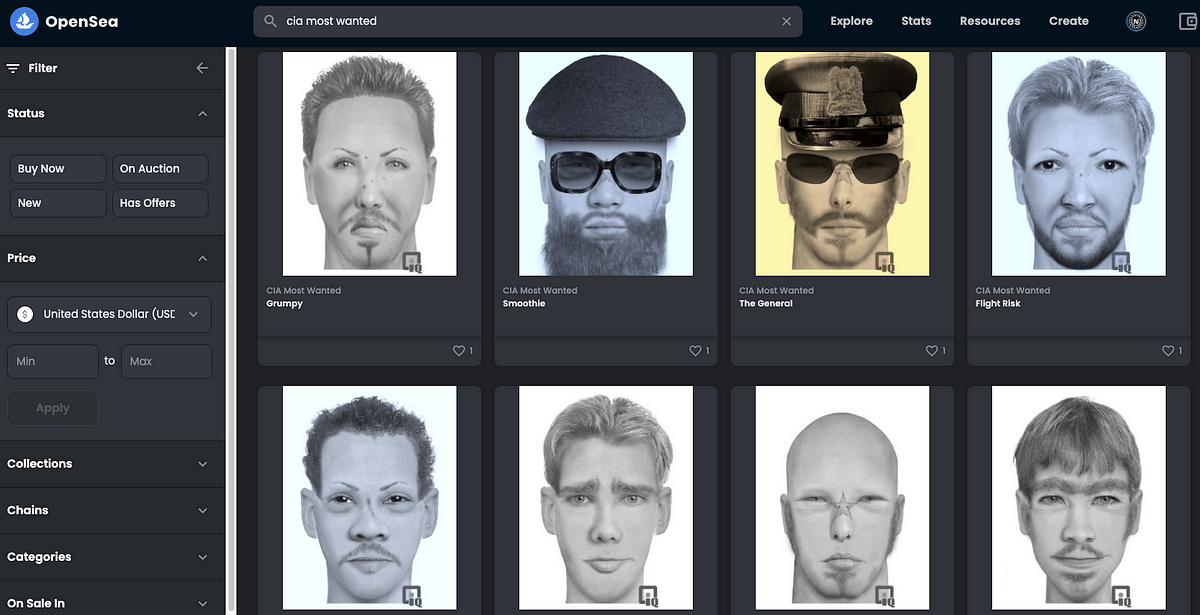Image resolution: width=1200 pixels, height=615 pixels.
Task: Open the wallet icon
Action: click(x=1188, y=21)
